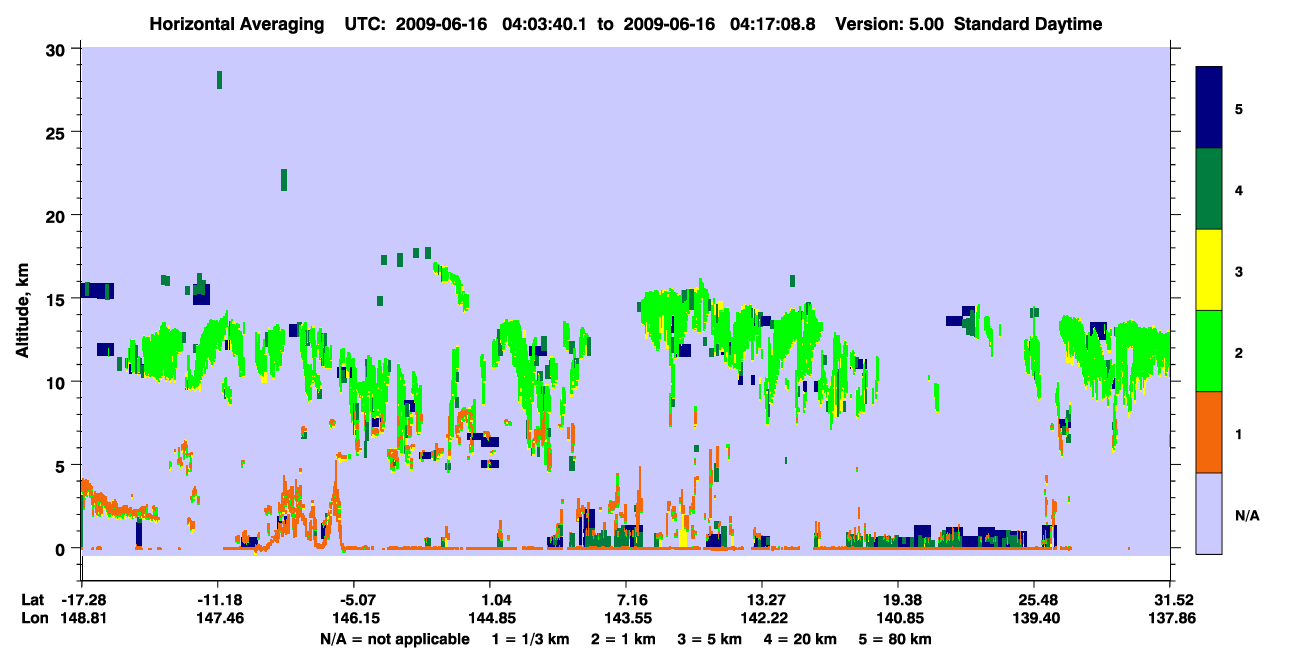
Task: Click the bright green level 2 color swatch
Action: point(1209,351)
